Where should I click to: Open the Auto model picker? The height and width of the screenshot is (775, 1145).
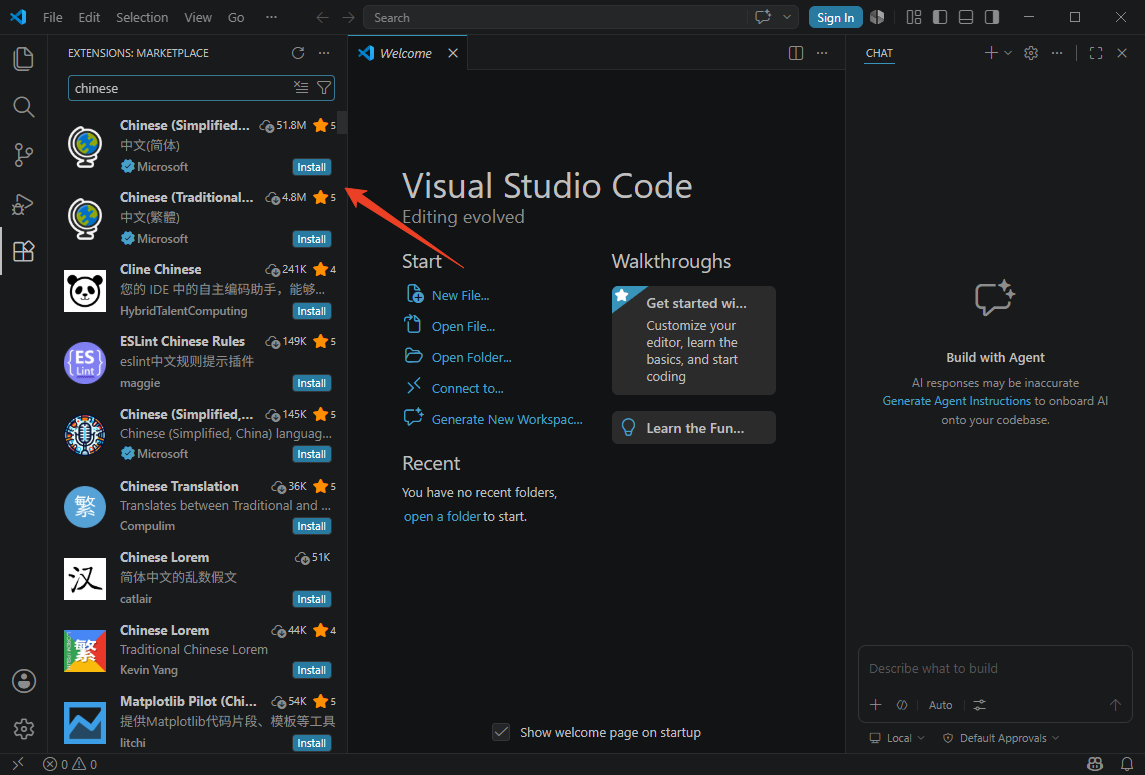[x=941, y=705]
